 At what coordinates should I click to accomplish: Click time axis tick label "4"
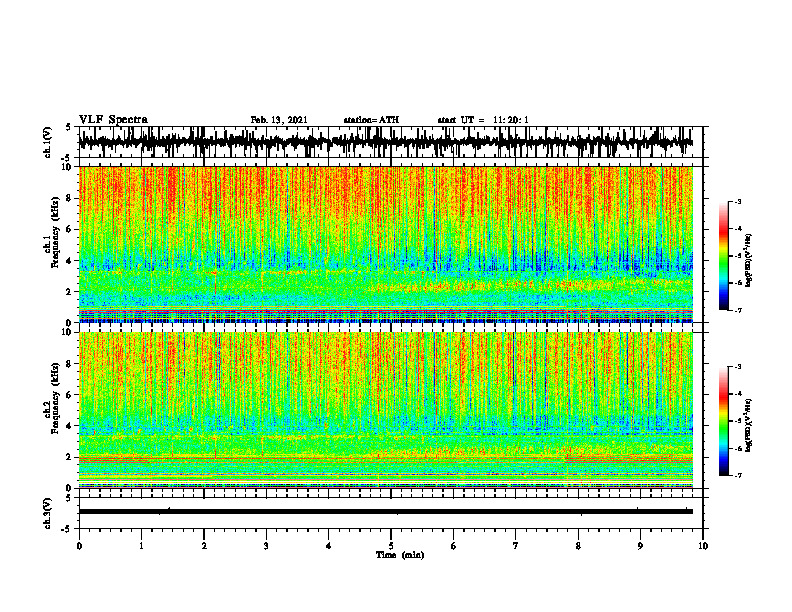point(328,546)
